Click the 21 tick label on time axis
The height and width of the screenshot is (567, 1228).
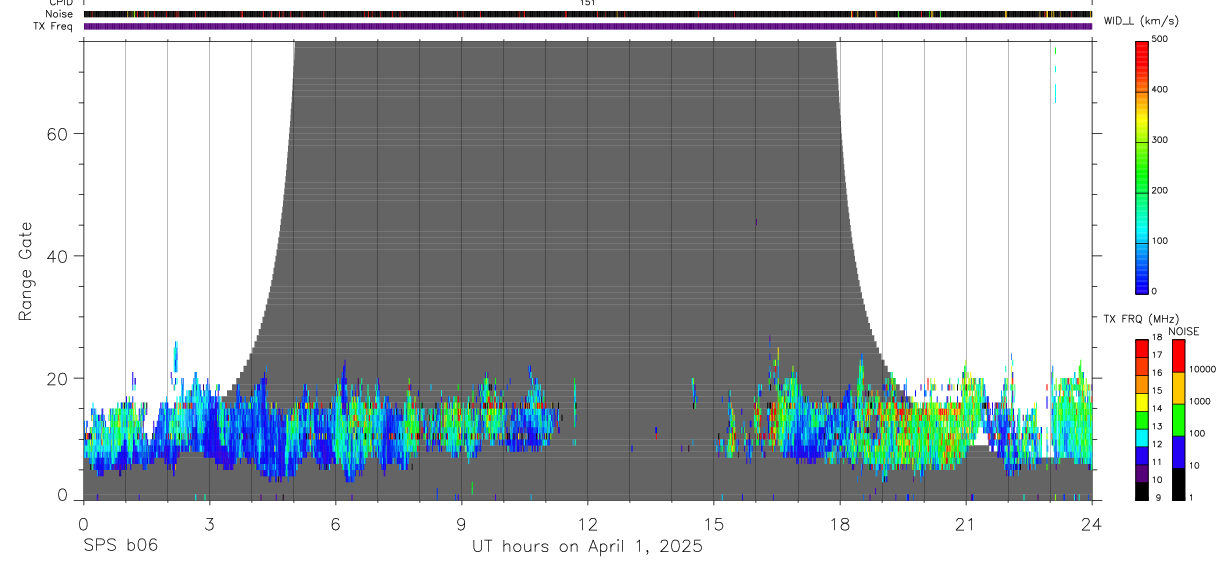coord(965,524)
